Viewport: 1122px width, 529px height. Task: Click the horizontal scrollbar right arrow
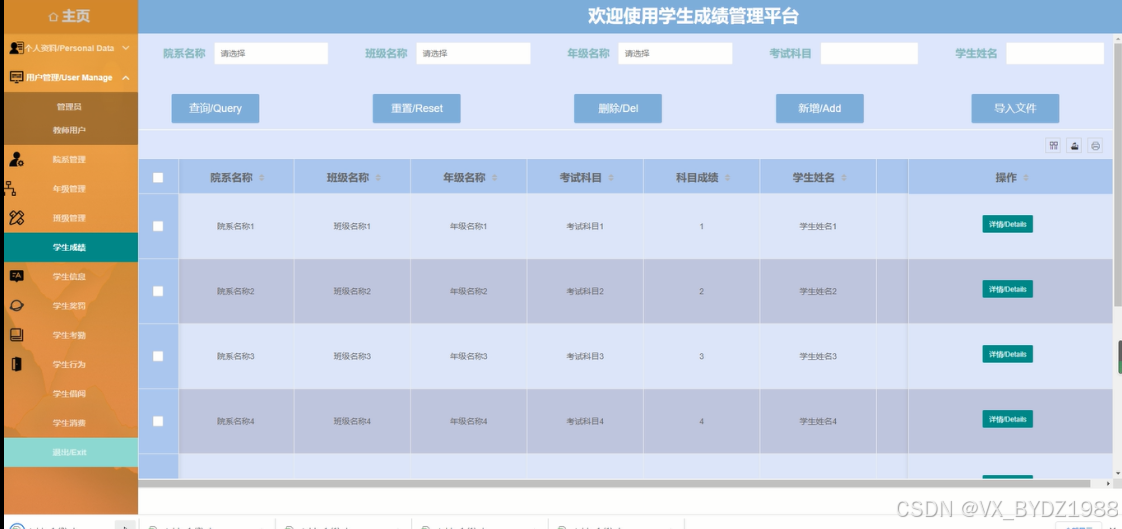[1108, 484]
